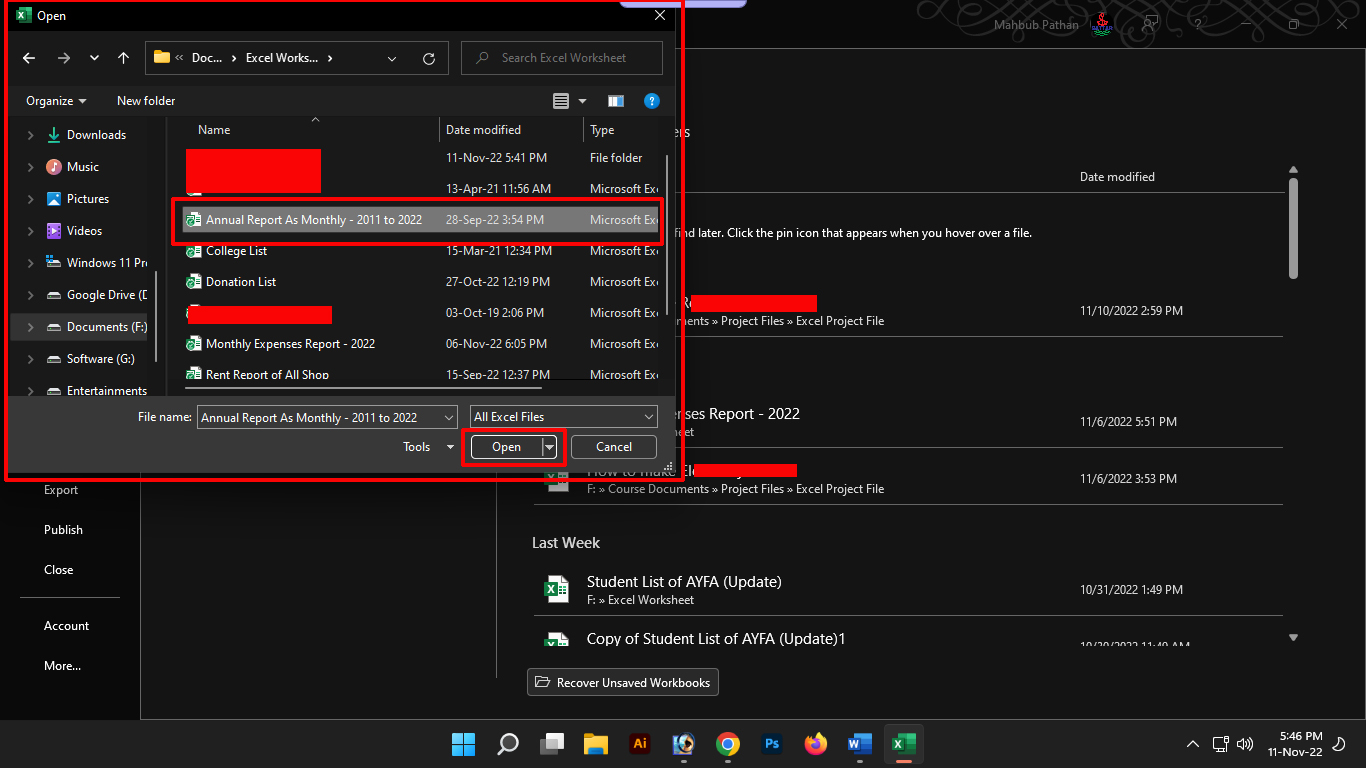The width and height of the screenshot is (1366, 768).
Task: Select Account in the backstage menu
Action: pos(66,626)
